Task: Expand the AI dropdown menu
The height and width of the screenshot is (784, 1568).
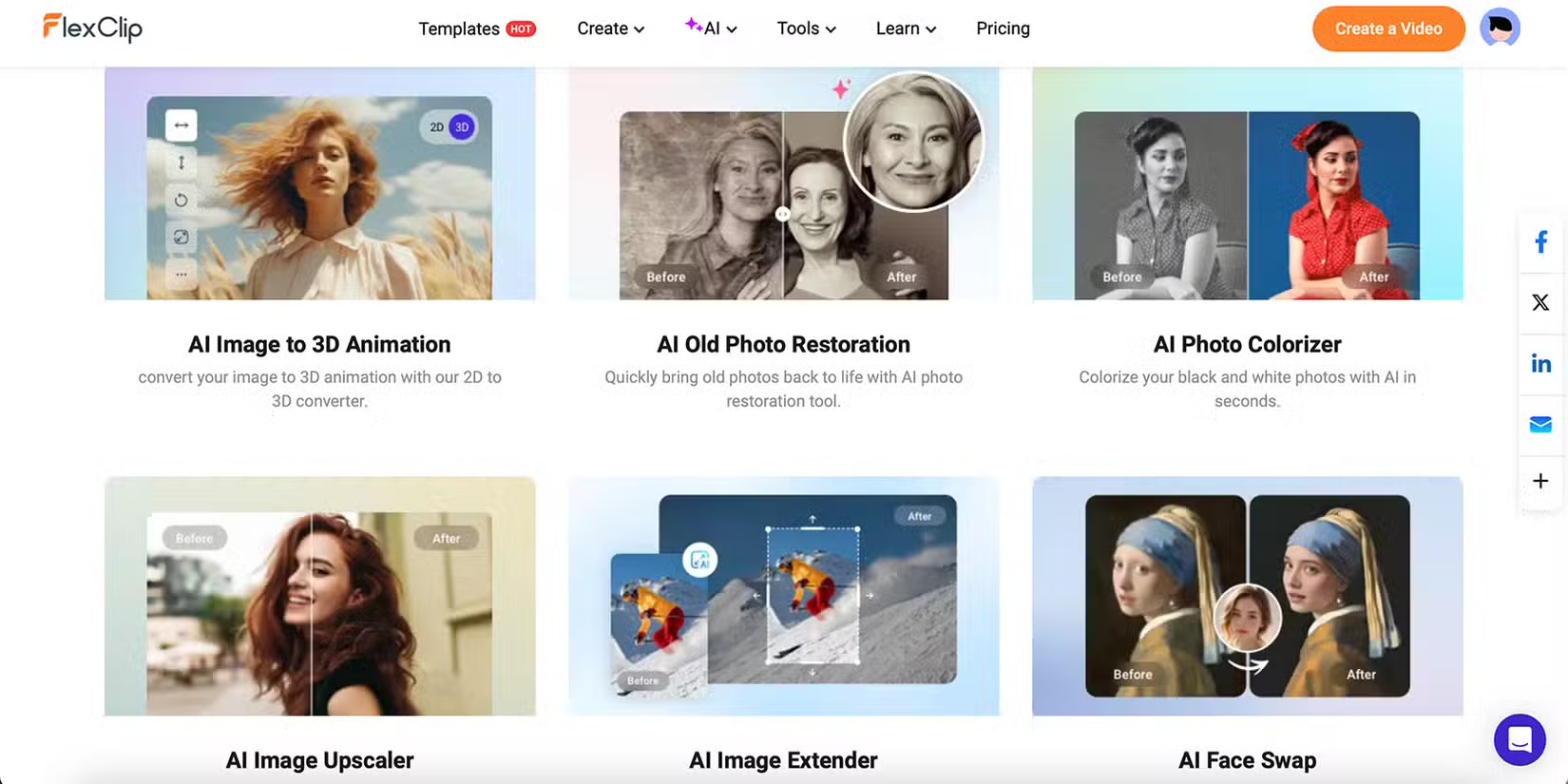Action: [x=711, y=29]
